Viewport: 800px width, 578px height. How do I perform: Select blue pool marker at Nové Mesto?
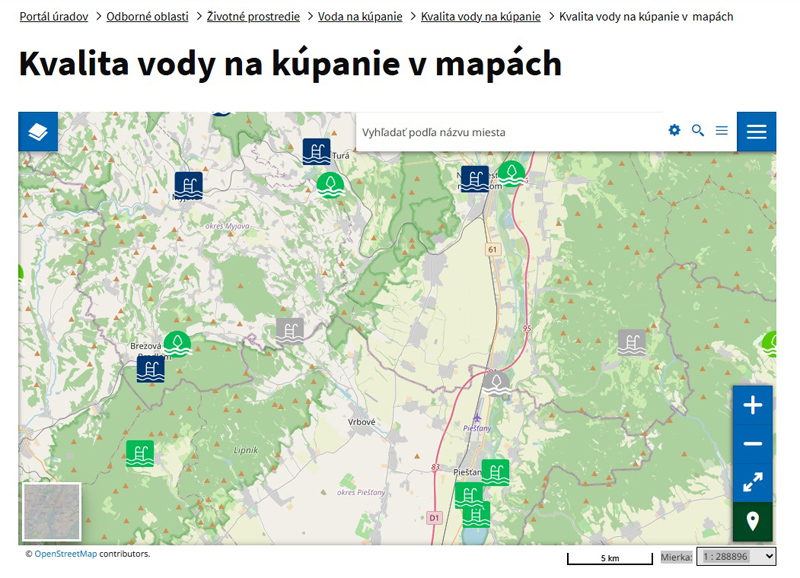click(474, 179)
